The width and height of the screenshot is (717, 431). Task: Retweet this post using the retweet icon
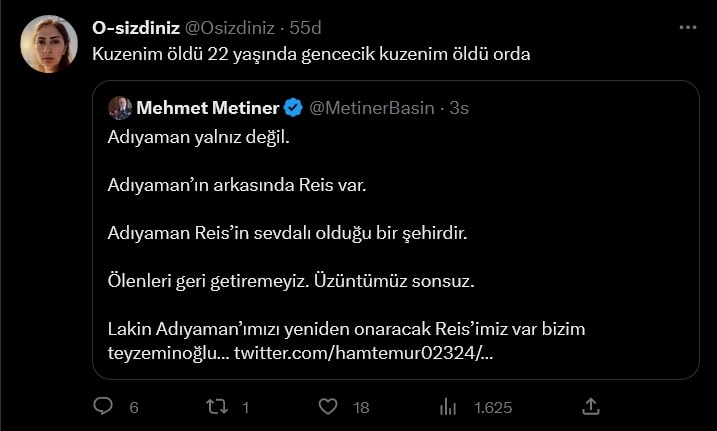point(216,406)
